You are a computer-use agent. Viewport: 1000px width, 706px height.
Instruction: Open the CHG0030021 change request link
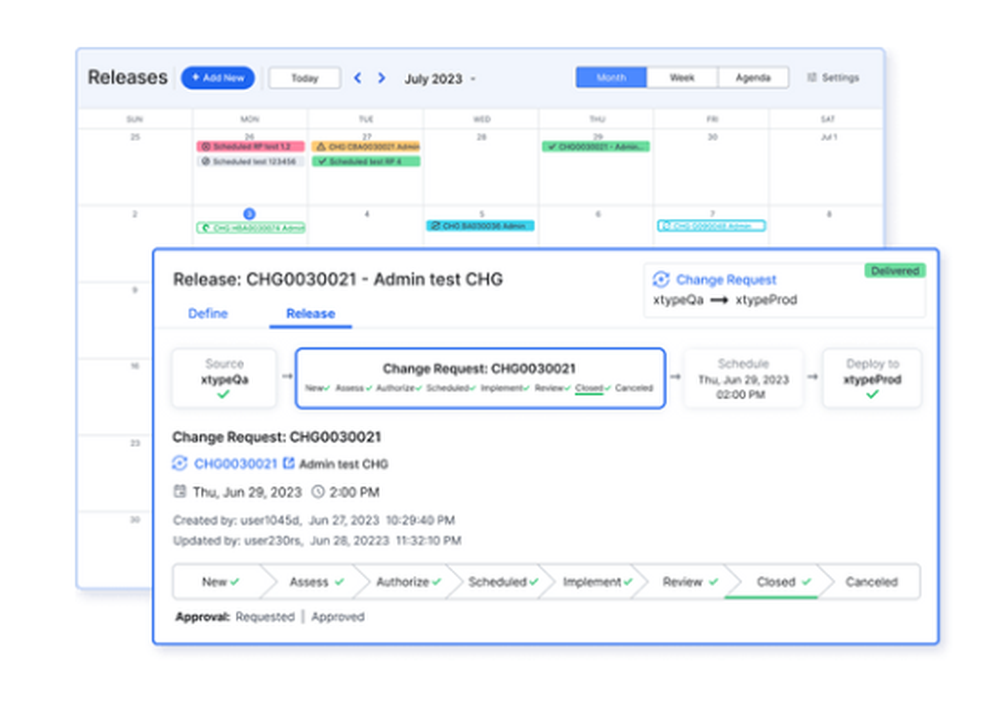pos(235,464)
